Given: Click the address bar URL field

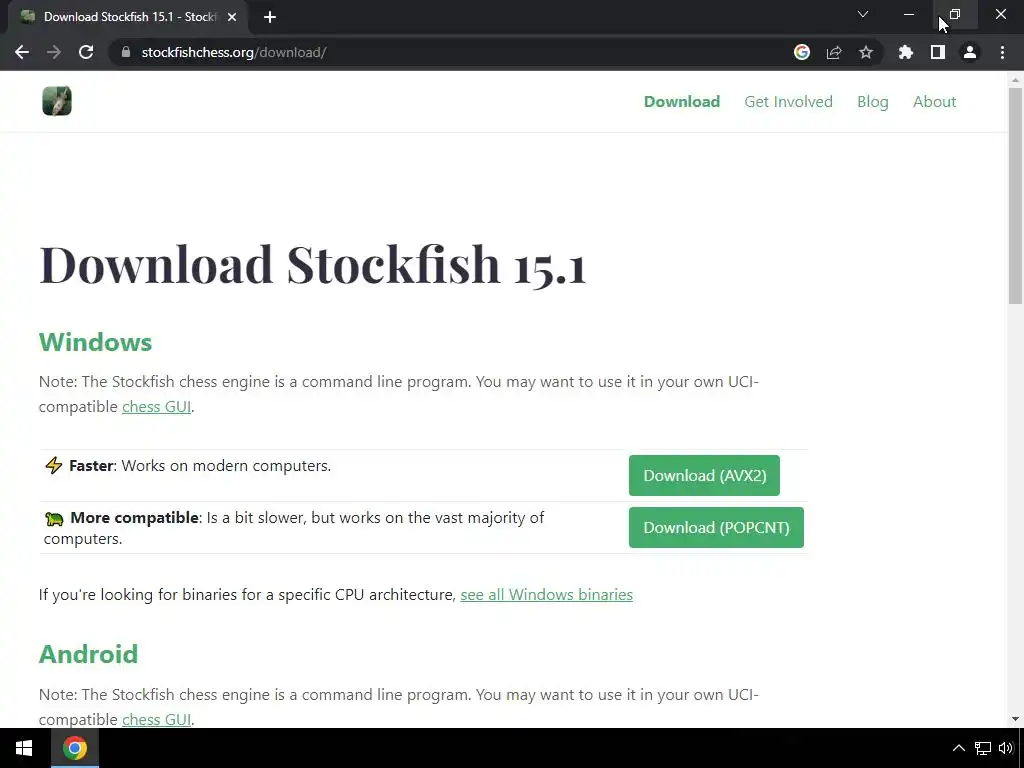Looking at the screenshot, I should (451, 52).
